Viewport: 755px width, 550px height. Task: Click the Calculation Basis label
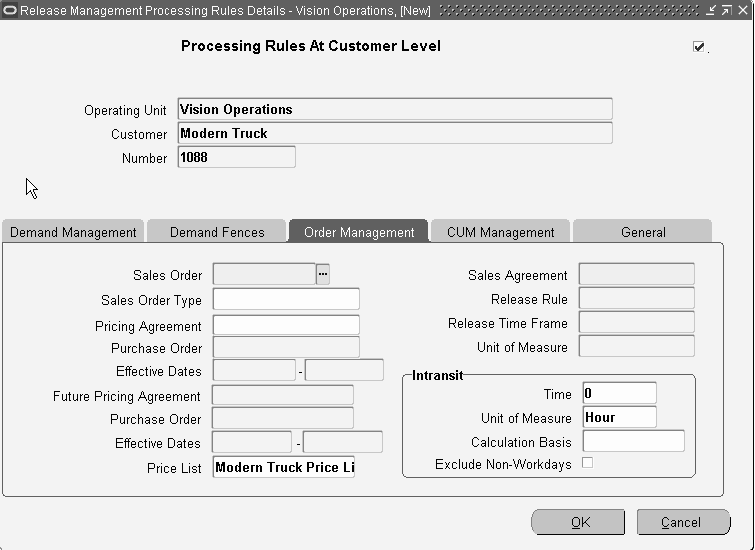tap(521, 442)
